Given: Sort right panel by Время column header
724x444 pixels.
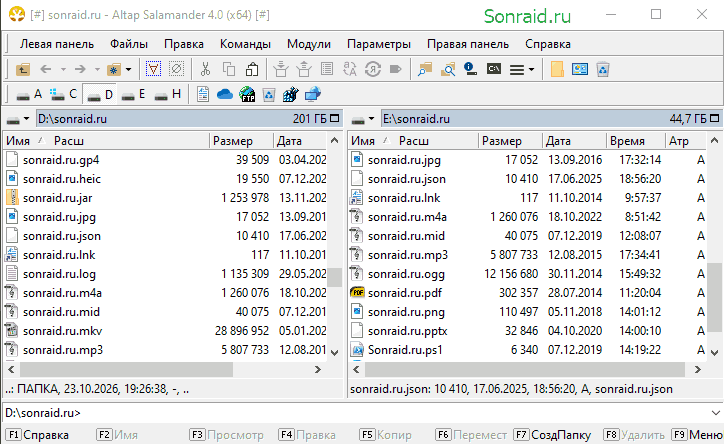Looking at the screenshot, I should 635,141.
